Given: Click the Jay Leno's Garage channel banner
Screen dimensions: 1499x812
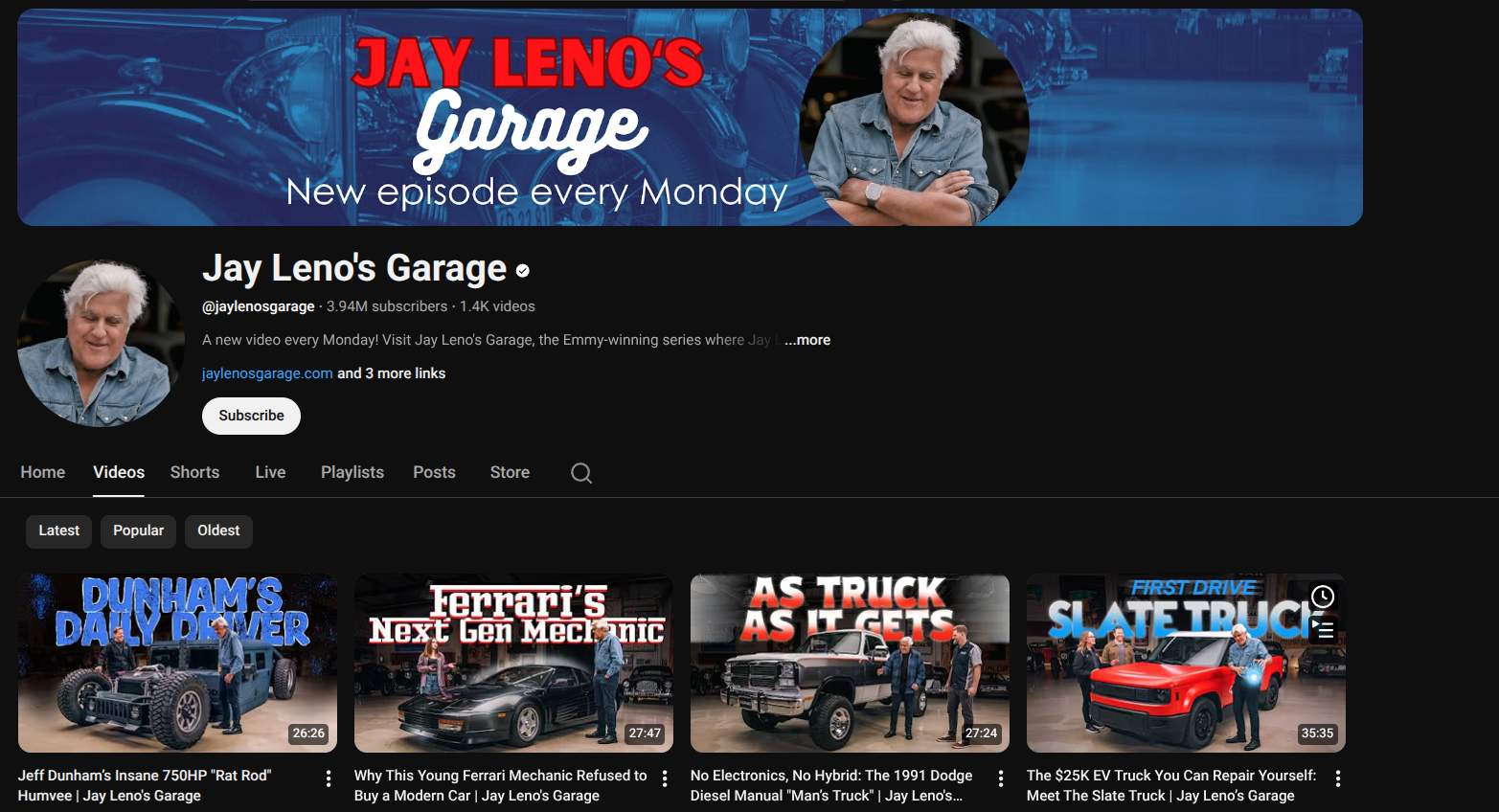Looking at the screenshot, I should pyautogui.click(x=690, y=118).
